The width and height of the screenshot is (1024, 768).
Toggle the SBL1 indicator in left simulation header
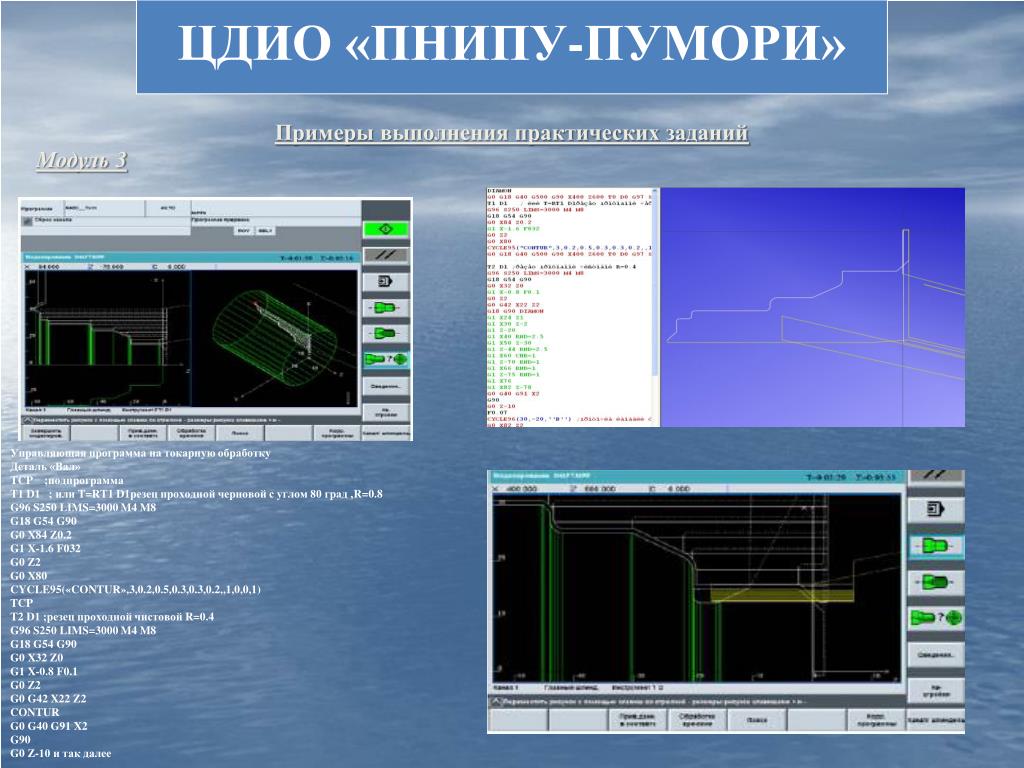point(264,231)
